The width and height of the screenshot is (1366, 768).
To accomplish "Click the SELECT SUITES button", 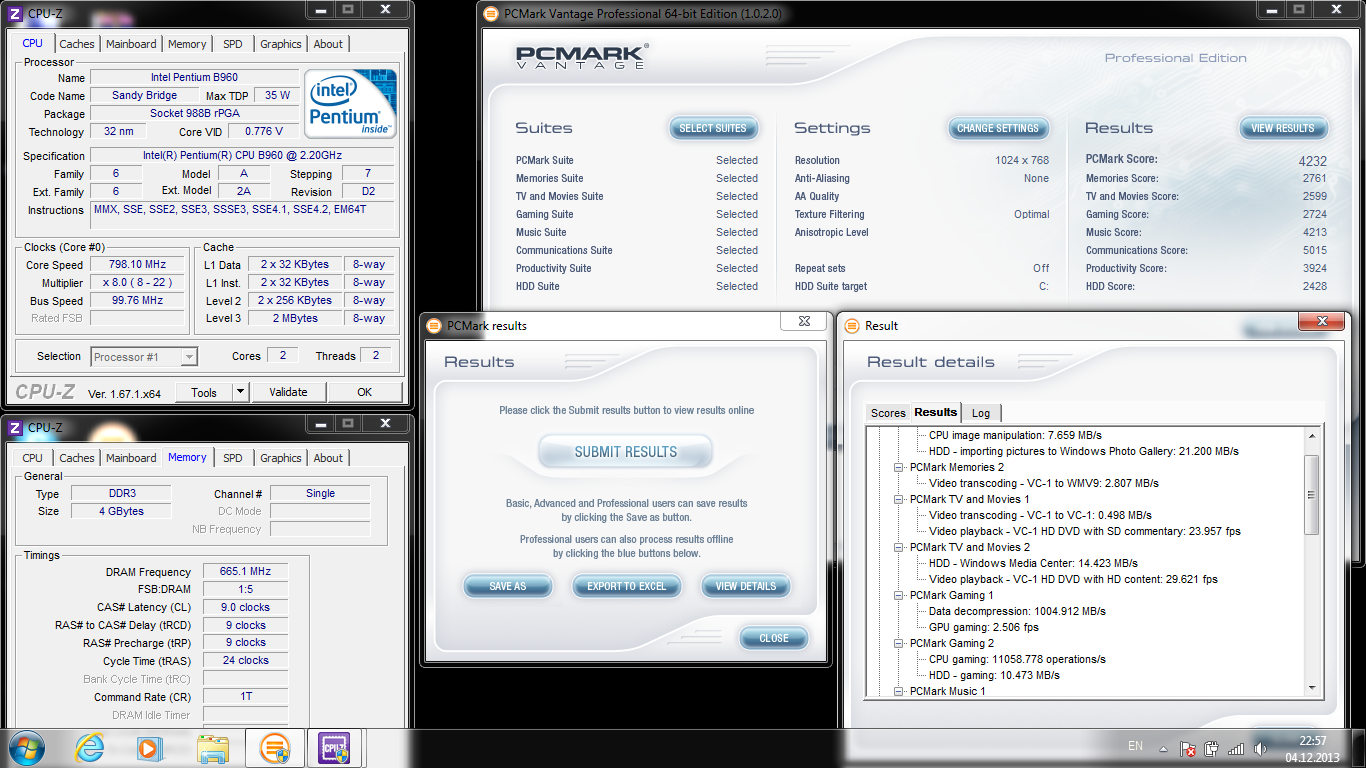I will coord(713,128).
